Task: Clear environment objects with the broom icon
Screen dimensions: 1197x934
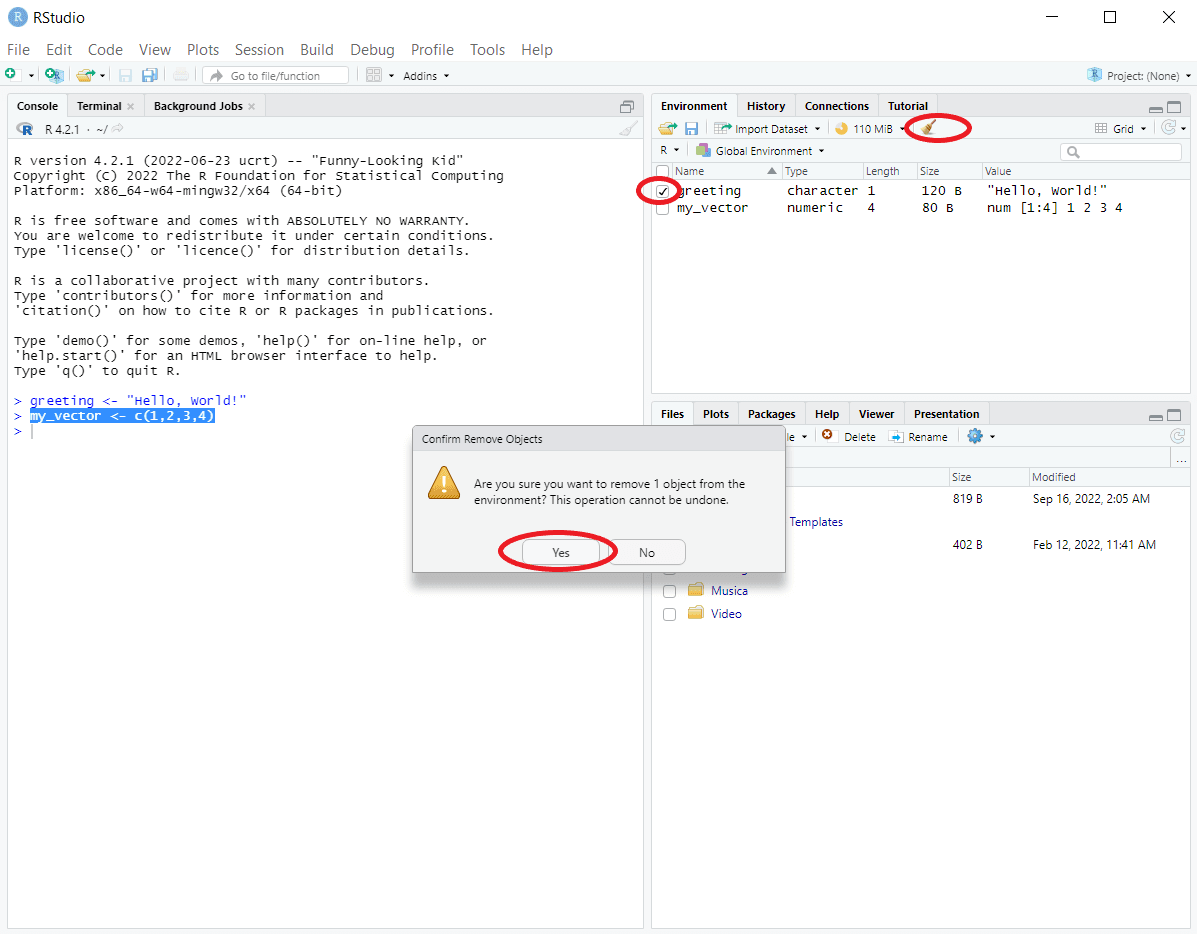Action: tap(928, 128)
